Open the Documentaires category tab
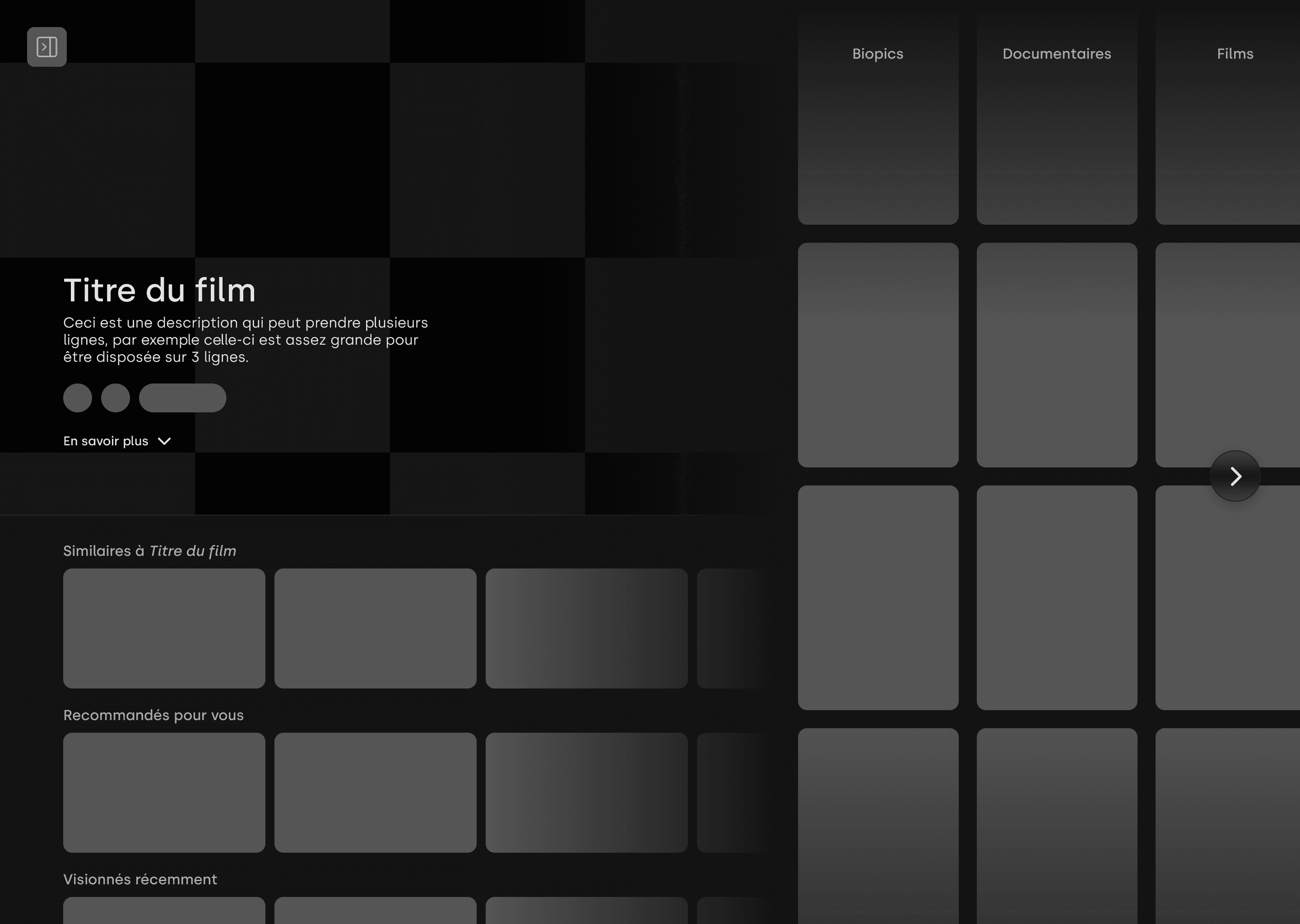Screen dimensions: 1300x924 tap(1056, 54)
